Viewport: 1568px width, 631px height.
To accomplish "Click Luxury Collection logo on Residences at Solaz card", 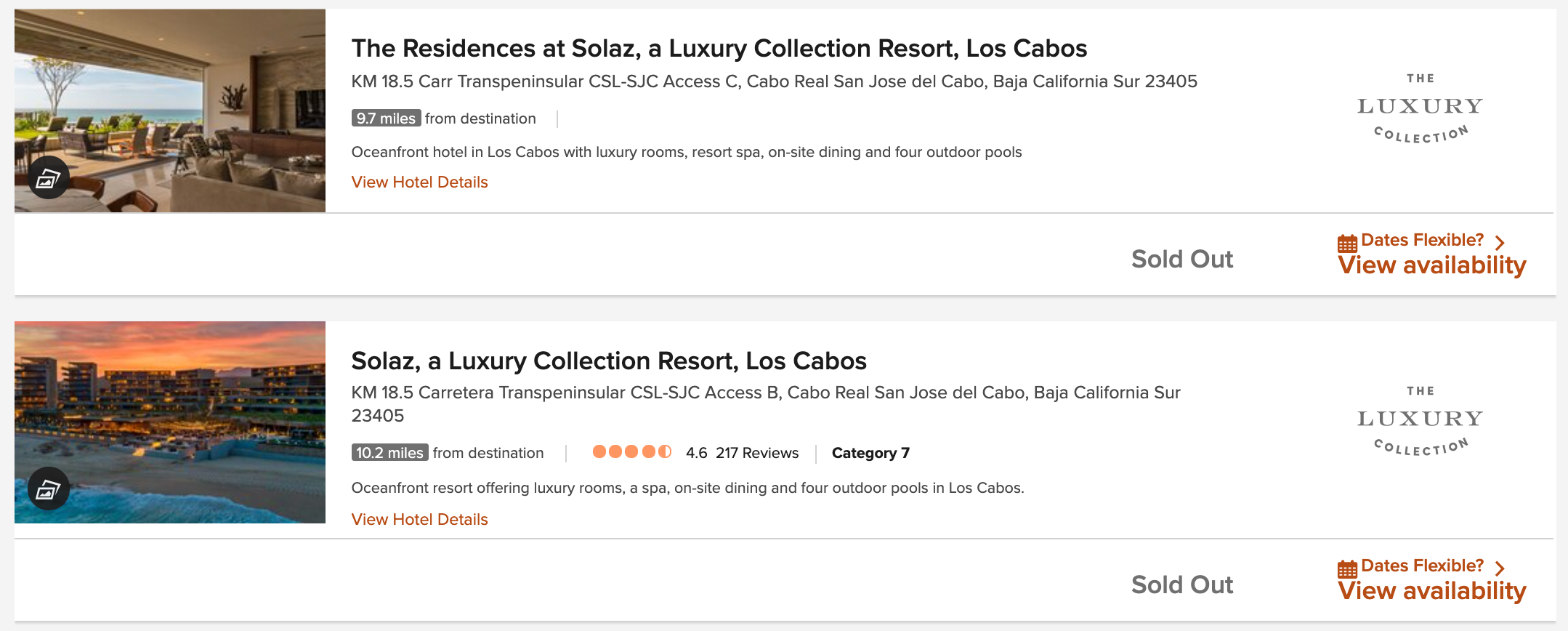I will tap(1420, 108).
